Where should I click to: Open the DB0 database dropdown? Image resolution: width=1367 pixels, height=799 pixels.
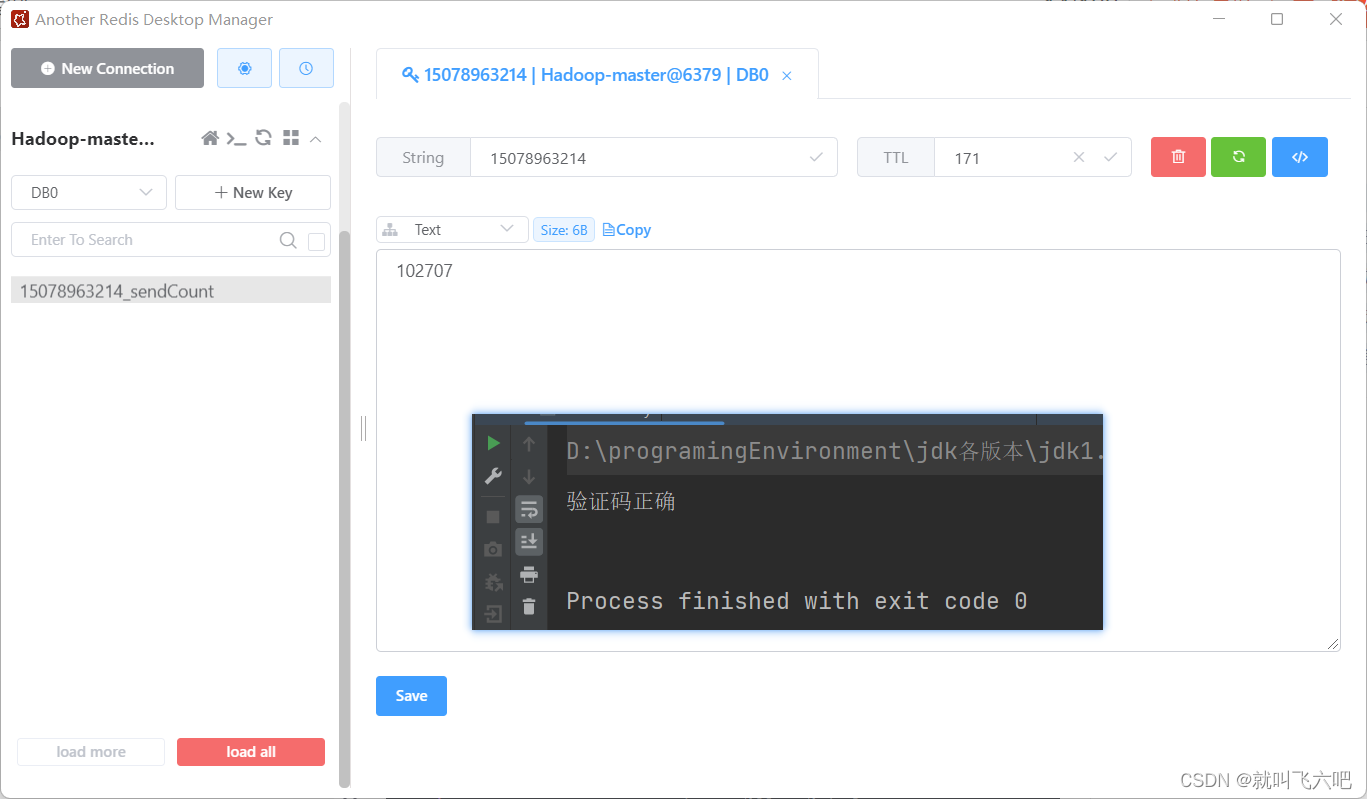click(89, 192)
